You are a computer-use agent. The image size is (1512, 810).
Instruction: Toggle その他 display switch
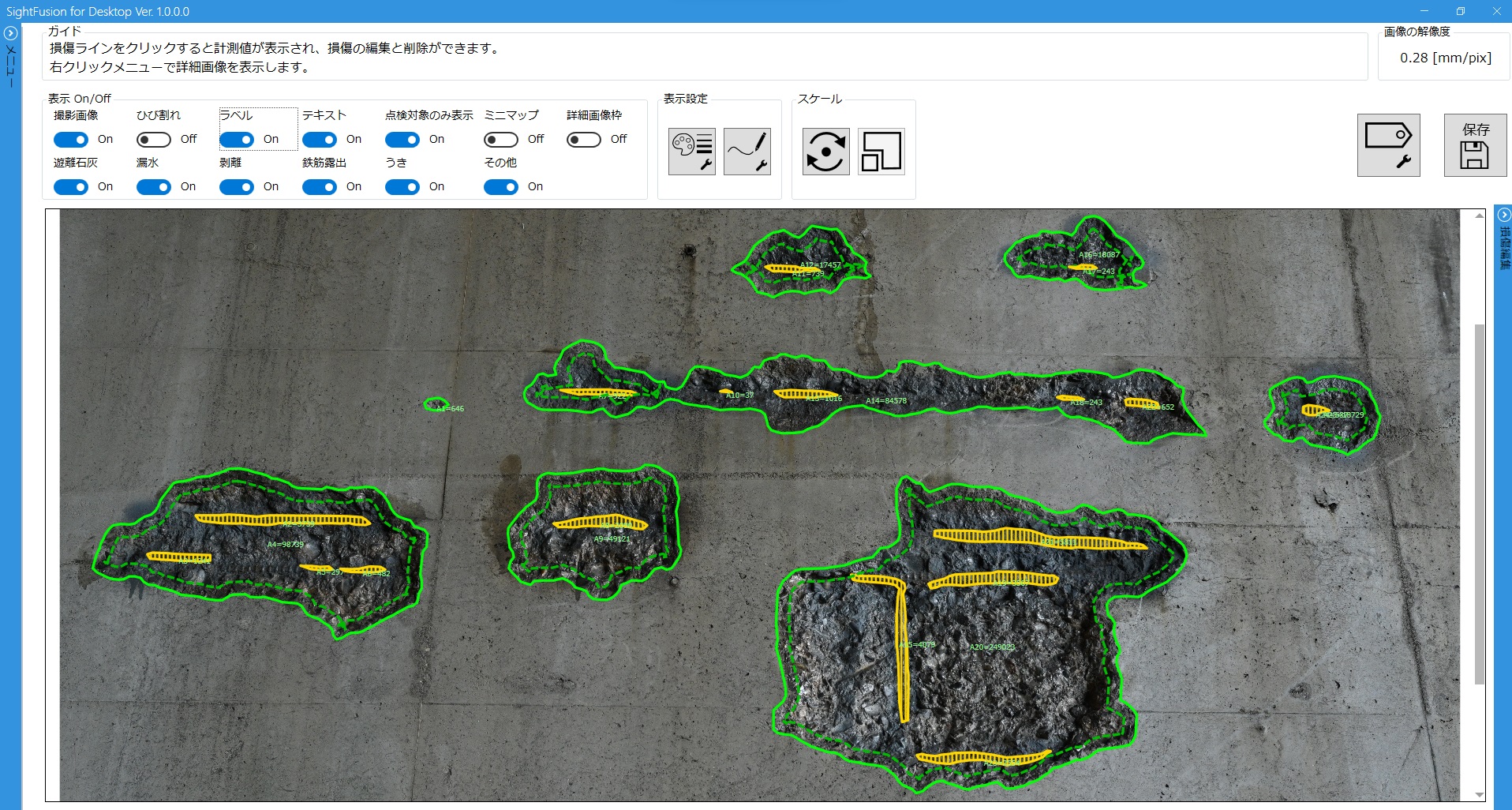point(501,187)
